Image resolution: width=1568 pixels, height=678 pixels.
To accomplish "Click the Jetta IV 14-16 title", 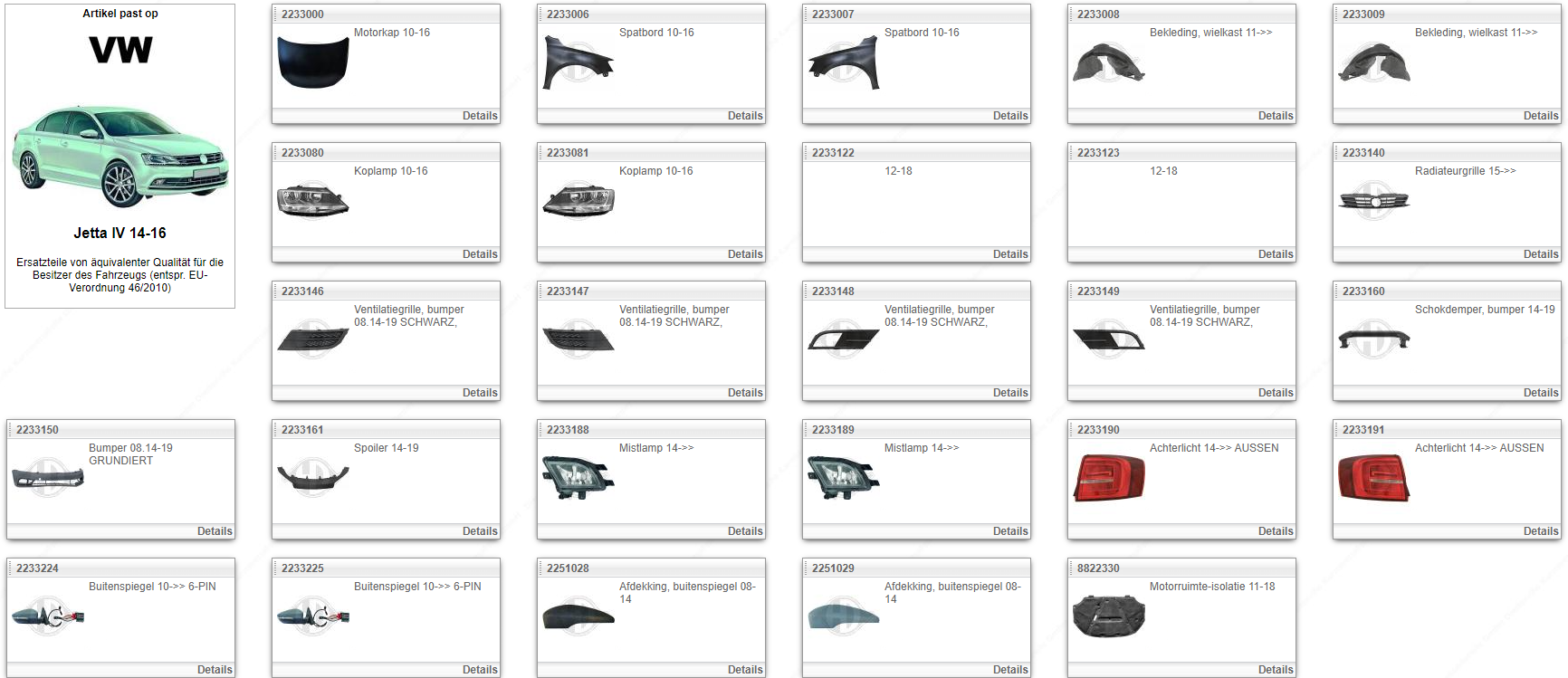I will pyautogui.click(x=120, y=233).
